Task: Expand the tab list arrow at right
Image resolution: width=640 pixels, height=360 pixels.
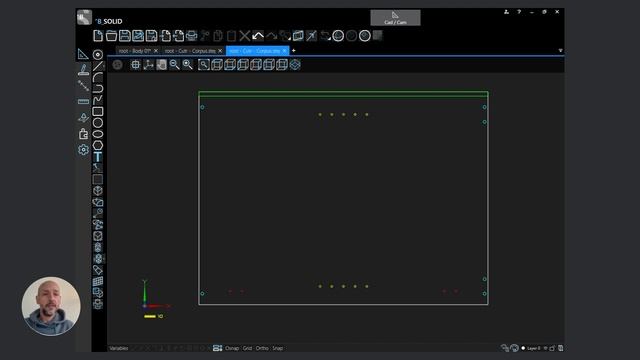Action: click(x=560, y=51)
